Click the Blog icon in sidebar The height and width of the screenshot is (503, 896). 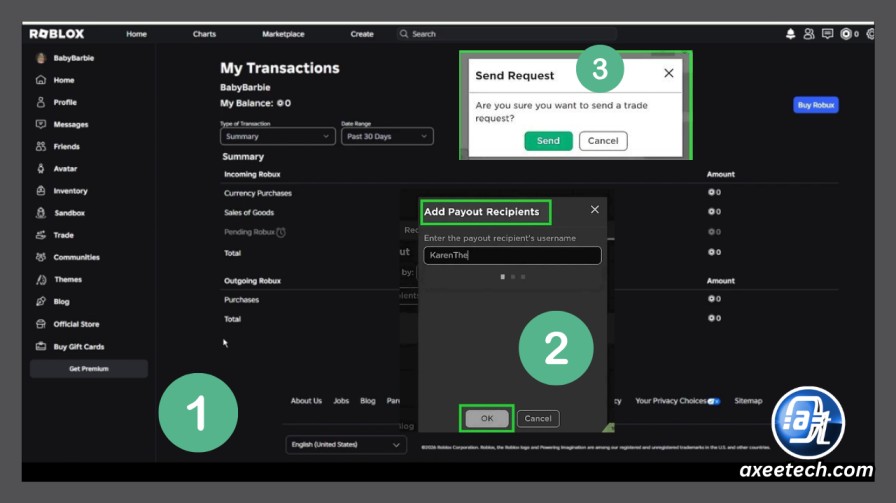pos(41,301)
